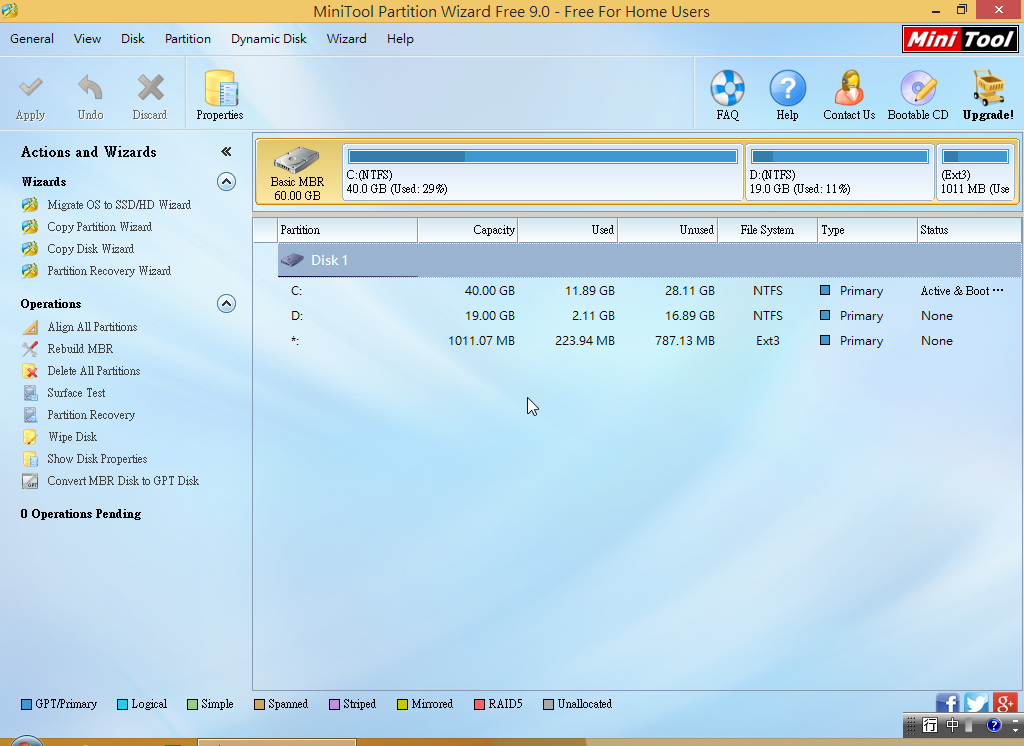Image resolution: width=1024 pixels, height=746 pixels.
Task: Open the FAQ lifebuoy icon
Action: tap(727, 90)
